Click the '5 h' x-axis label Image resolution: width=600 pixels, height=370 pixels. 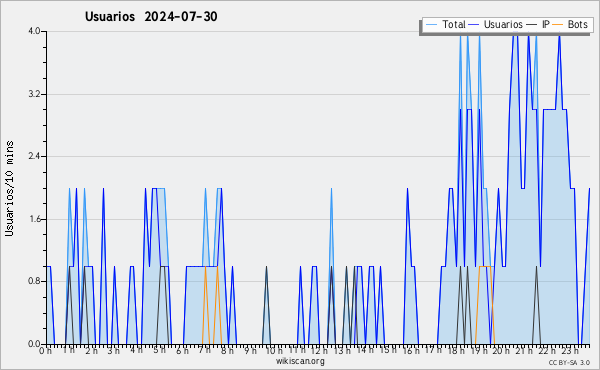(160, 350)
